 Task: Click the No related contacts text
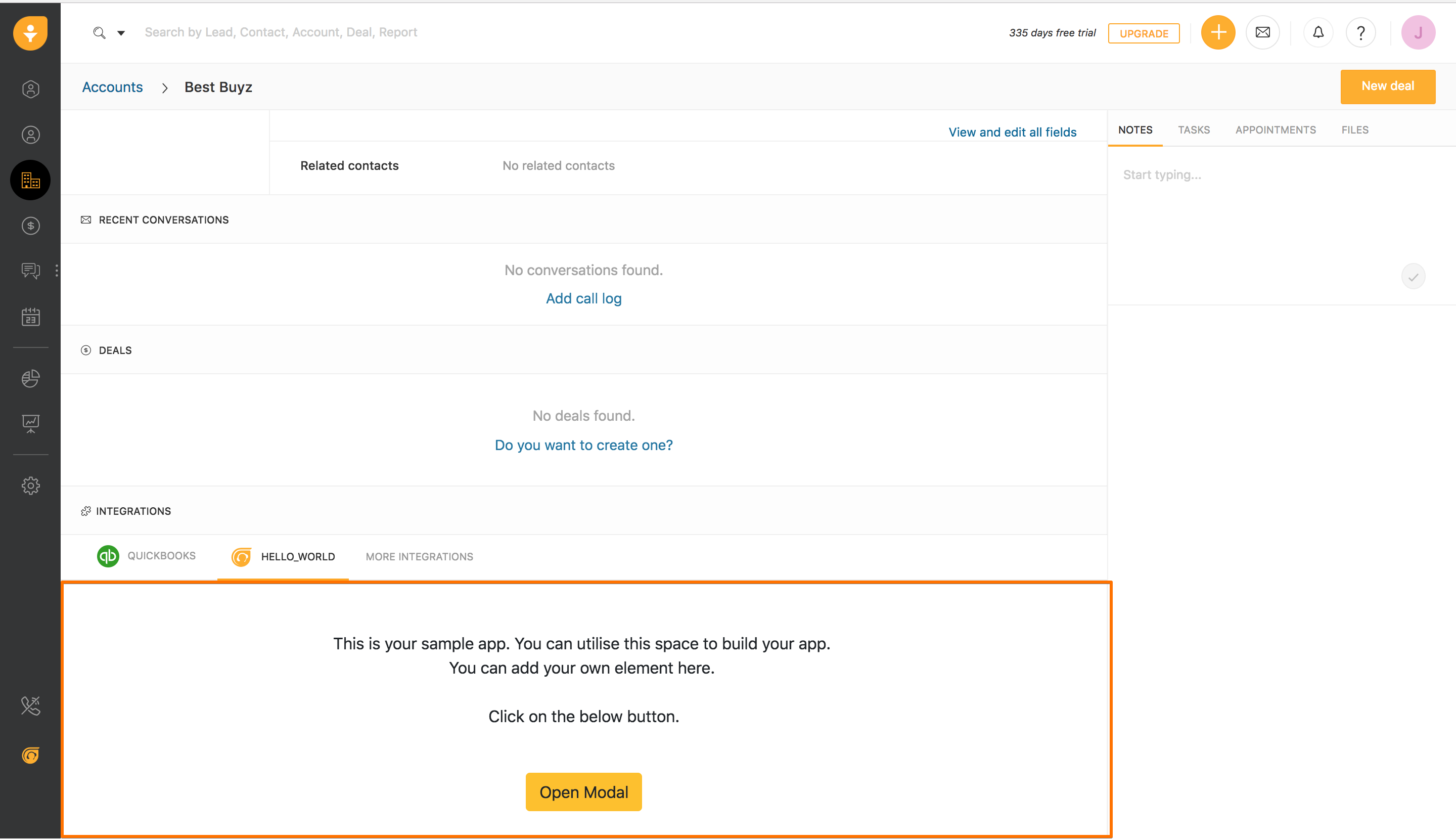(x=558, y=165)
